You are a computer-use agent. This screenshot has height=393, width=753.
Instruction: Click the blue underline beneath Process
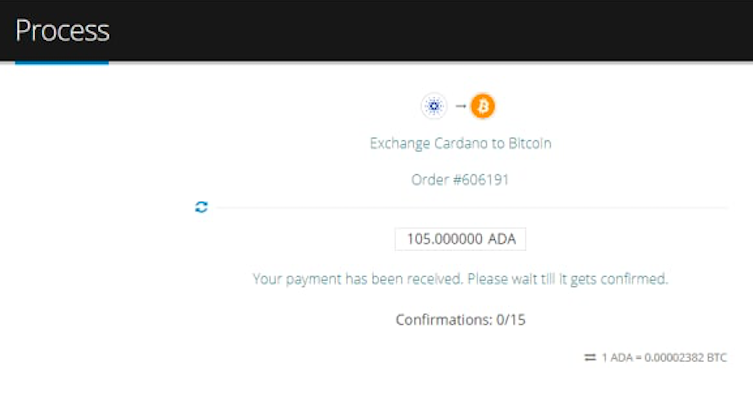click(x=62, y=62)
